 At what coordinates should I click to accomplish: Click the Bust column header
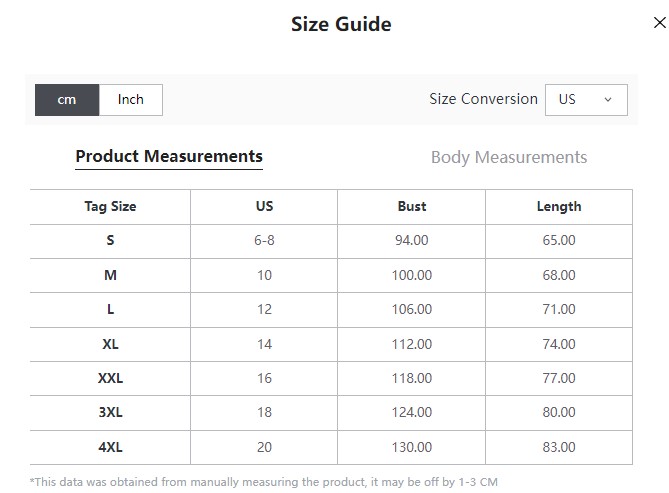412,206
